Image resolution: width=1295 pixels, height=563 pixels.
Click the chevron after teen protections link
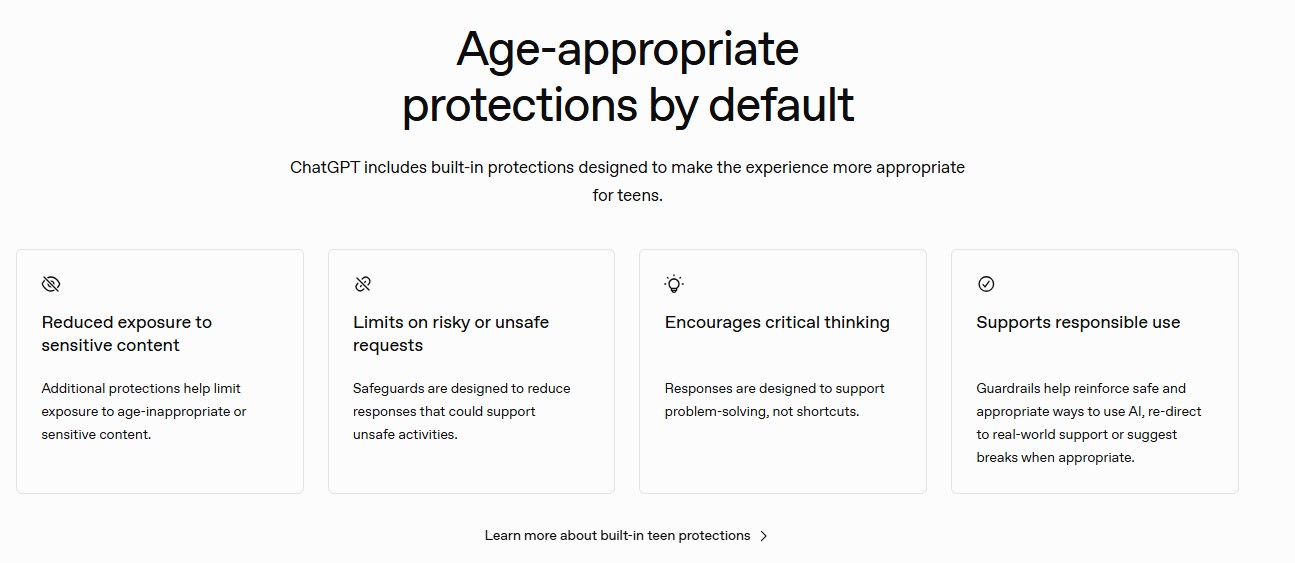coord(764,536)
